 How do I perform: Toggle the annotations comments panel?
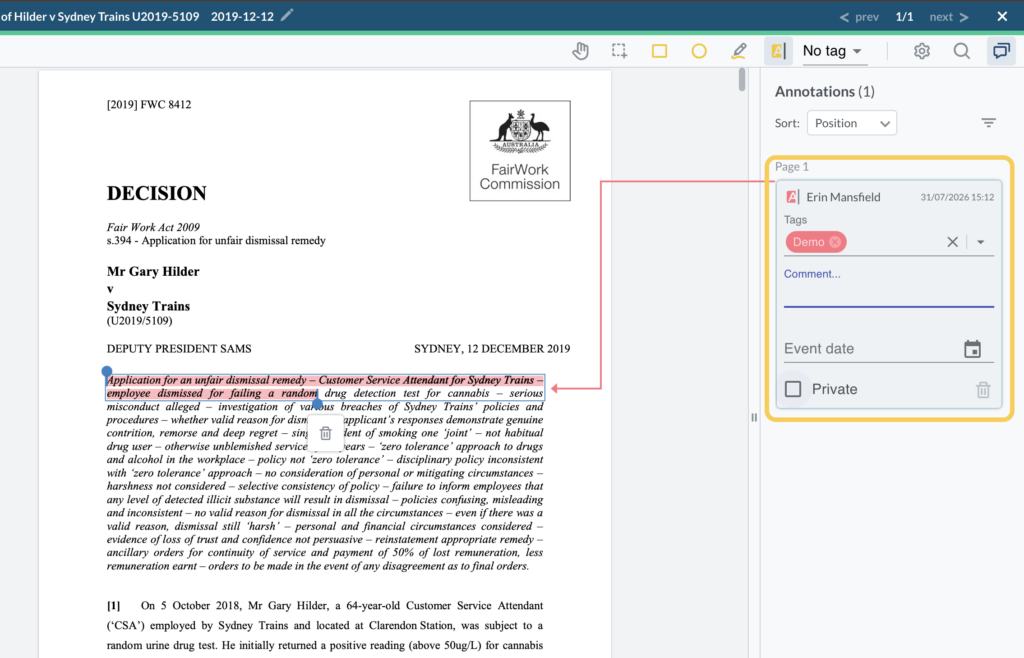tap(1000, 51)
